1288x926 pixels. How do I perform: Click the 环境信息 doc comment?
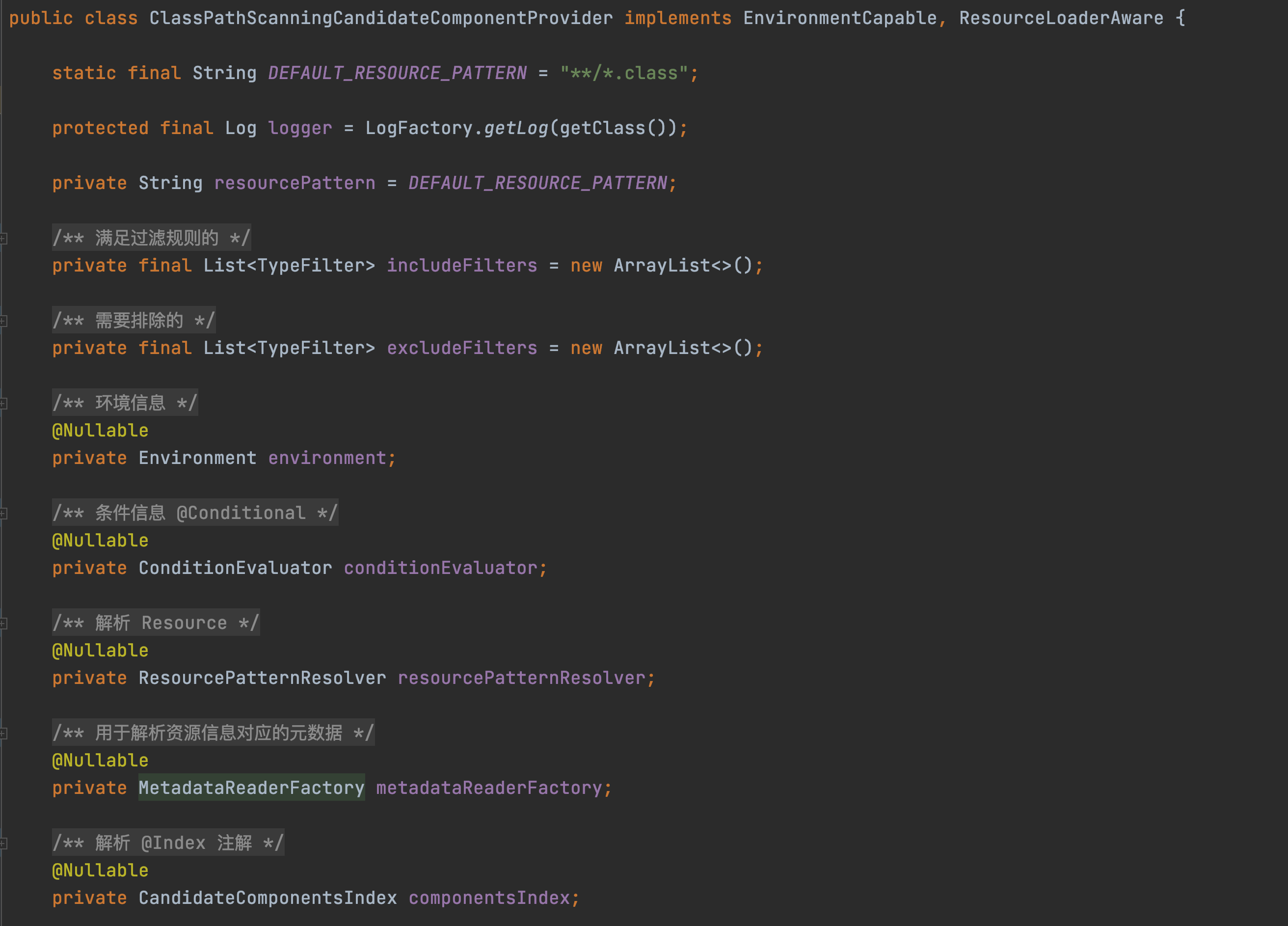125,403
